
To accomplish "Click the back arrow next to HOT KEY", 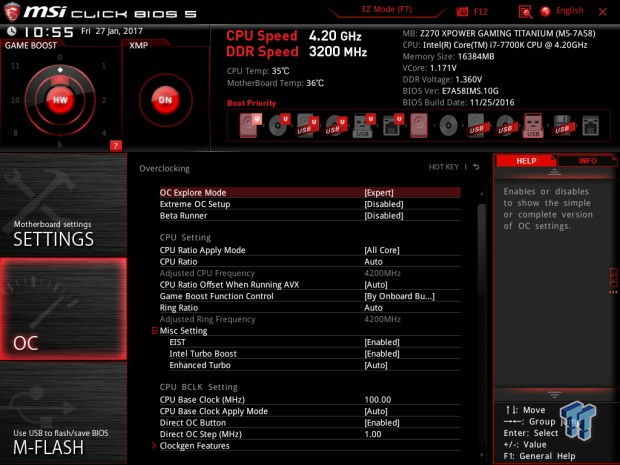I will pyautogui.click(x=476, y=167).
